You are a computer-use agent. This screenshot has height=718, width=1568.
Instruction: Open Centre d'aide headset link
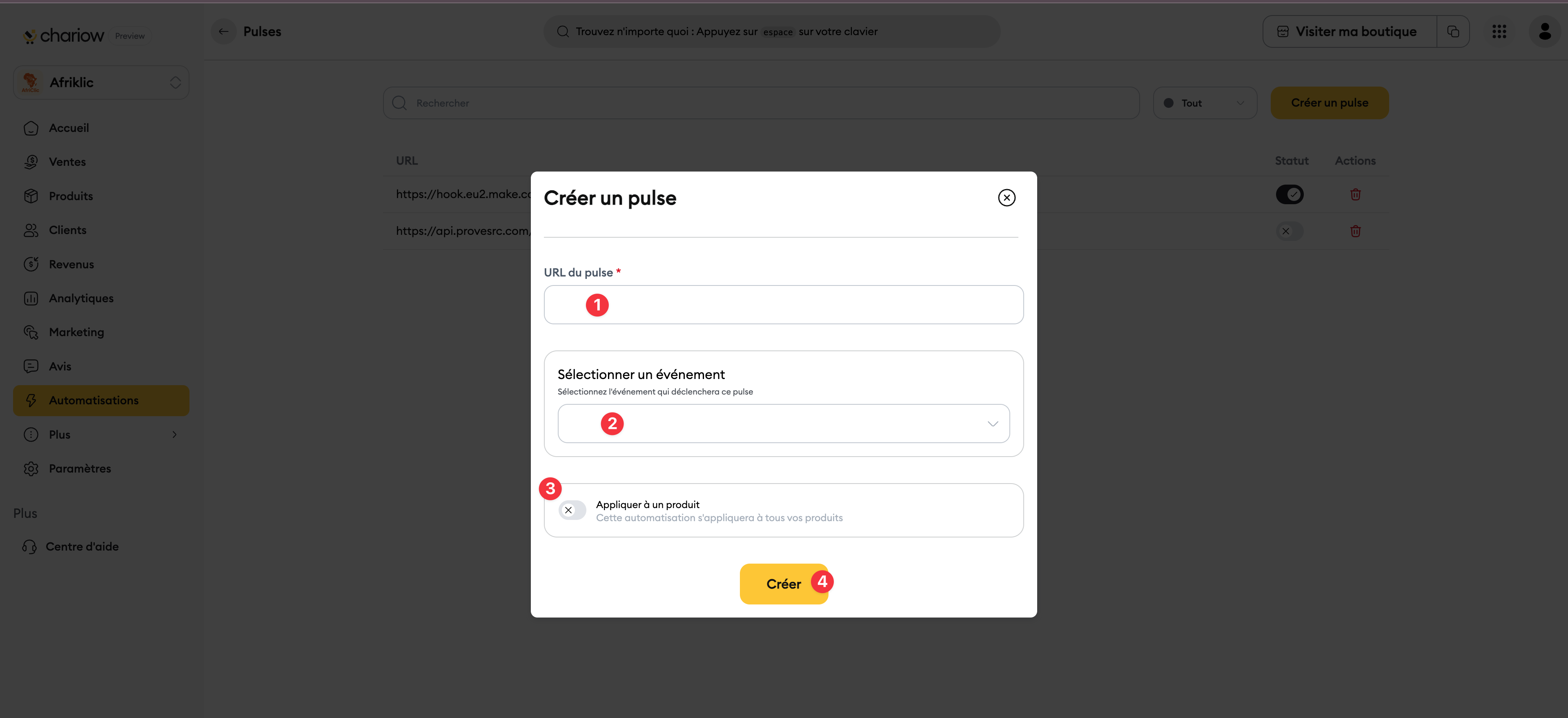pyautogui.click(x=71, y=546)
